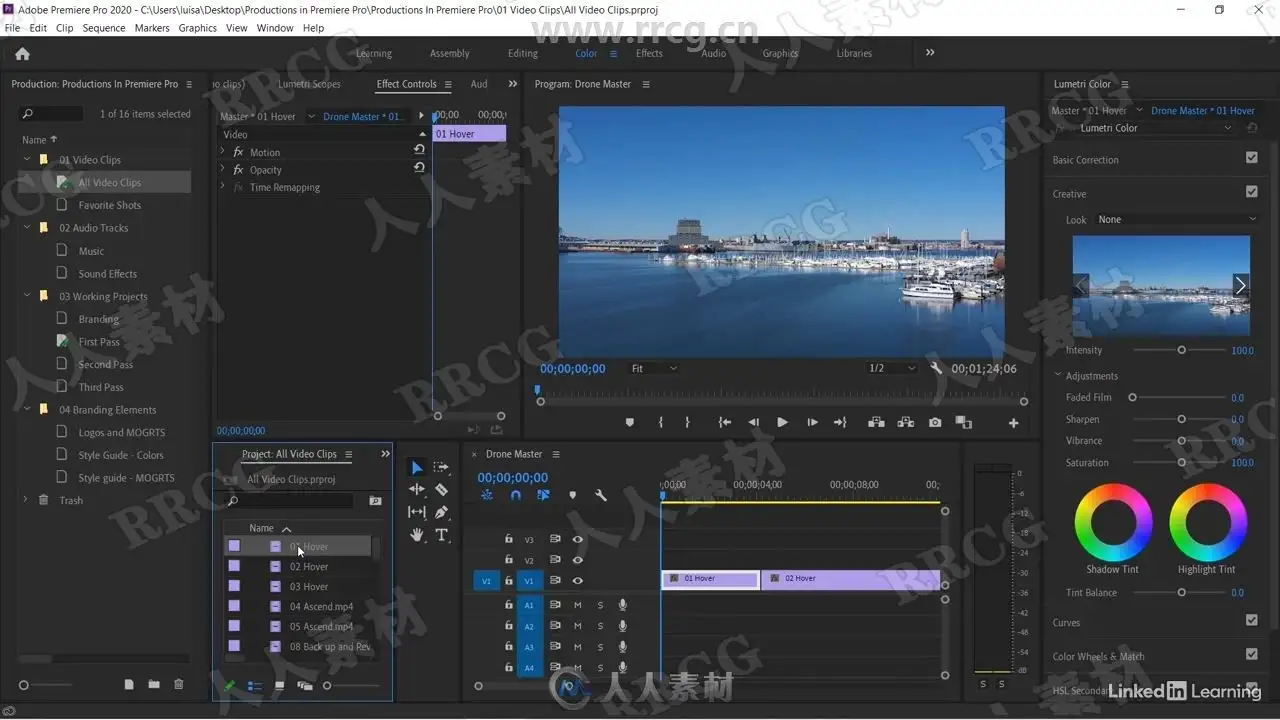Hide the V1 track output eye
This screenshot has height=720, width=1280.
(577, 580)
